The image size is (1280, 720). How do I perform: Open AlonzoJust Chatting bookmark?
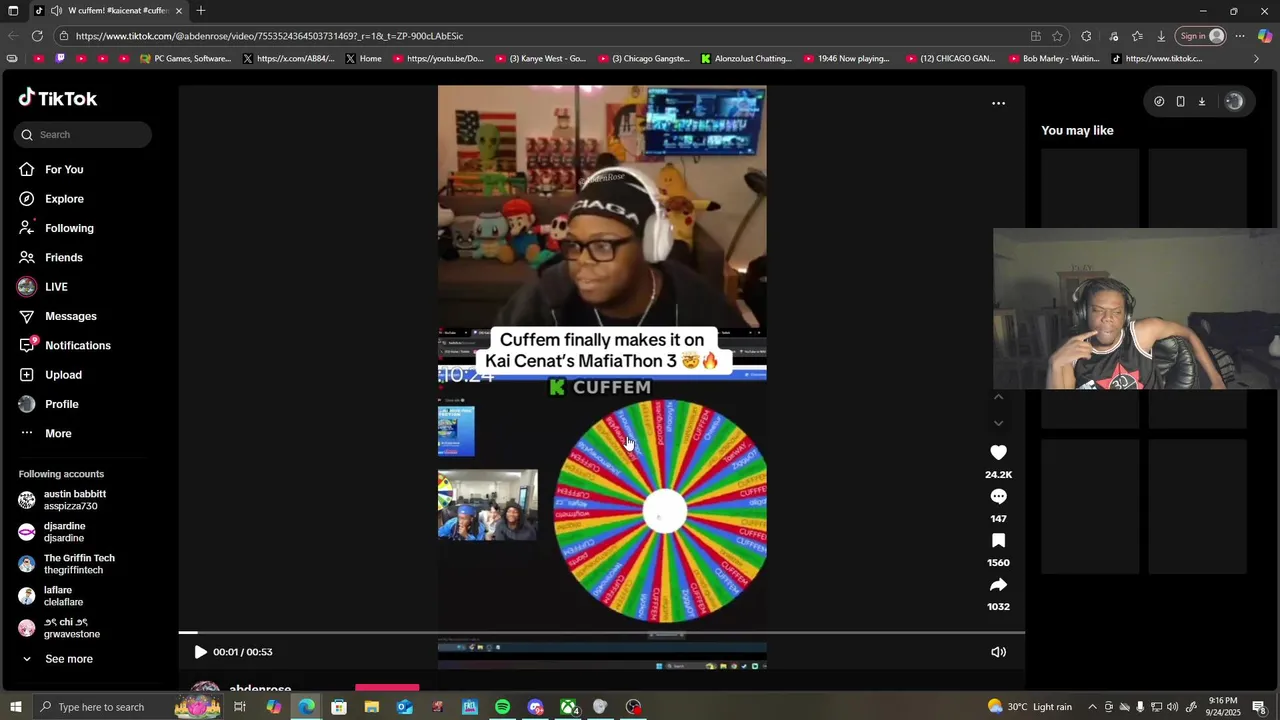tap(746, 58)
